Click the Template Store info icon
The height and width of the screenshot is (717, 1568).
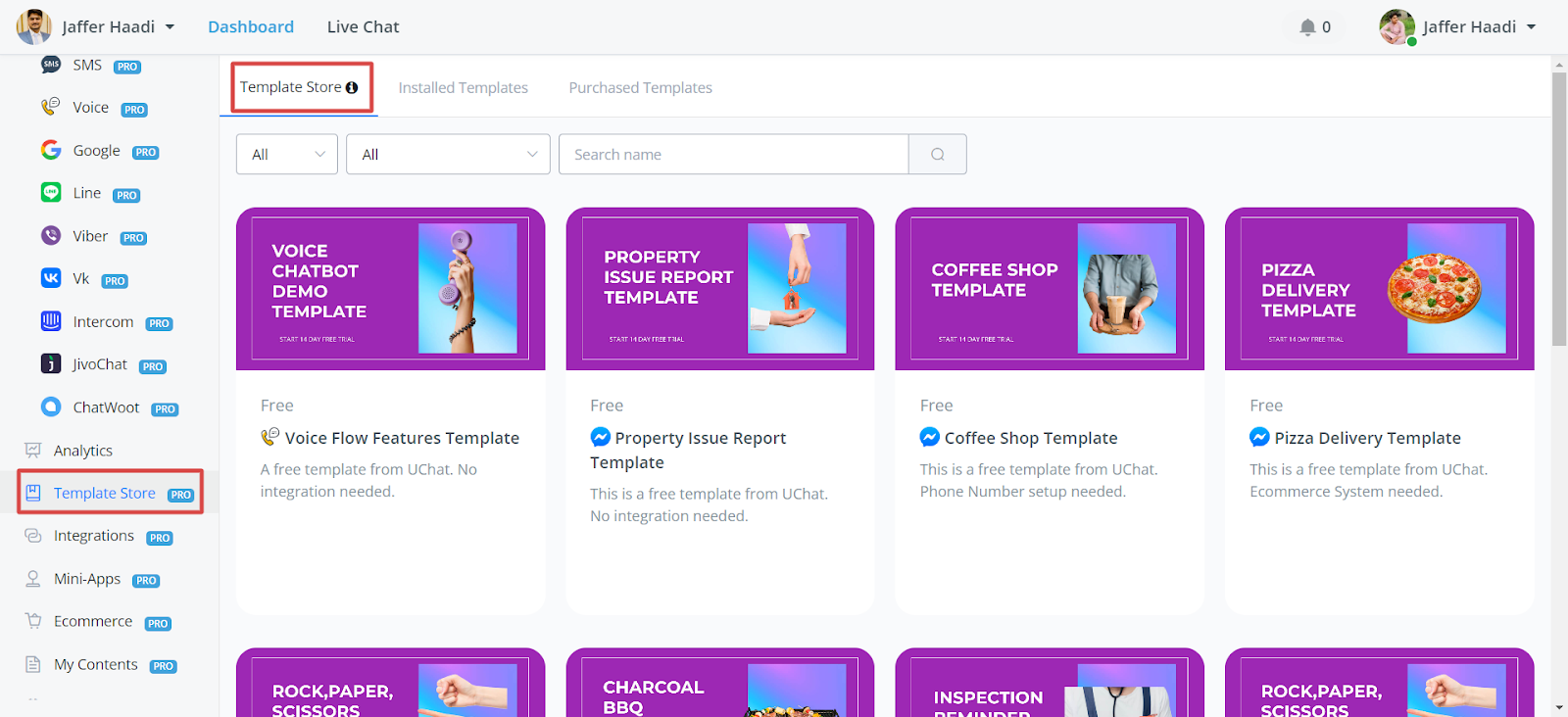(352, 87)
